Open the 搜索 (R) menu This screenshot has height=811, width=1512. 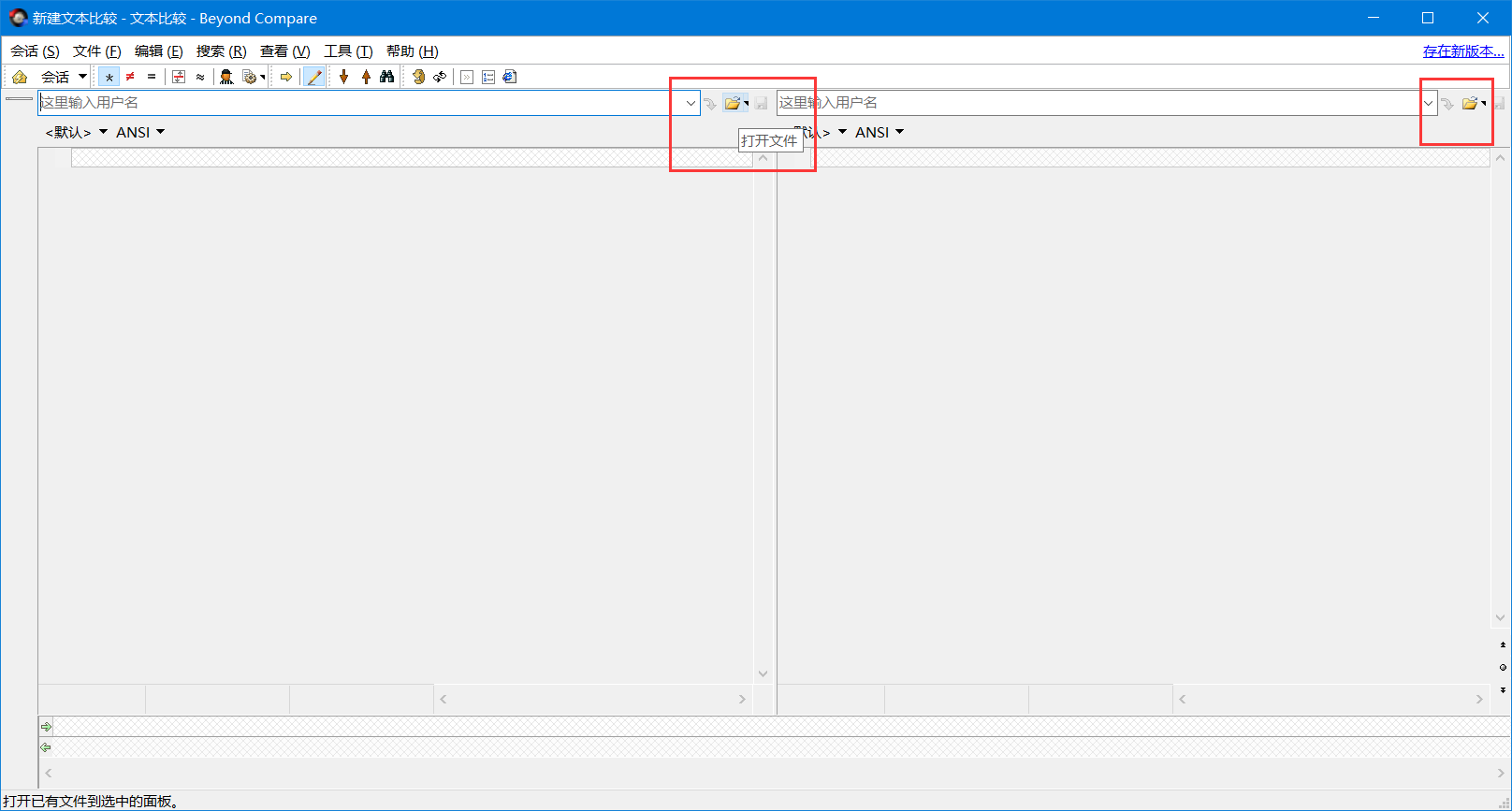point(221,51)
